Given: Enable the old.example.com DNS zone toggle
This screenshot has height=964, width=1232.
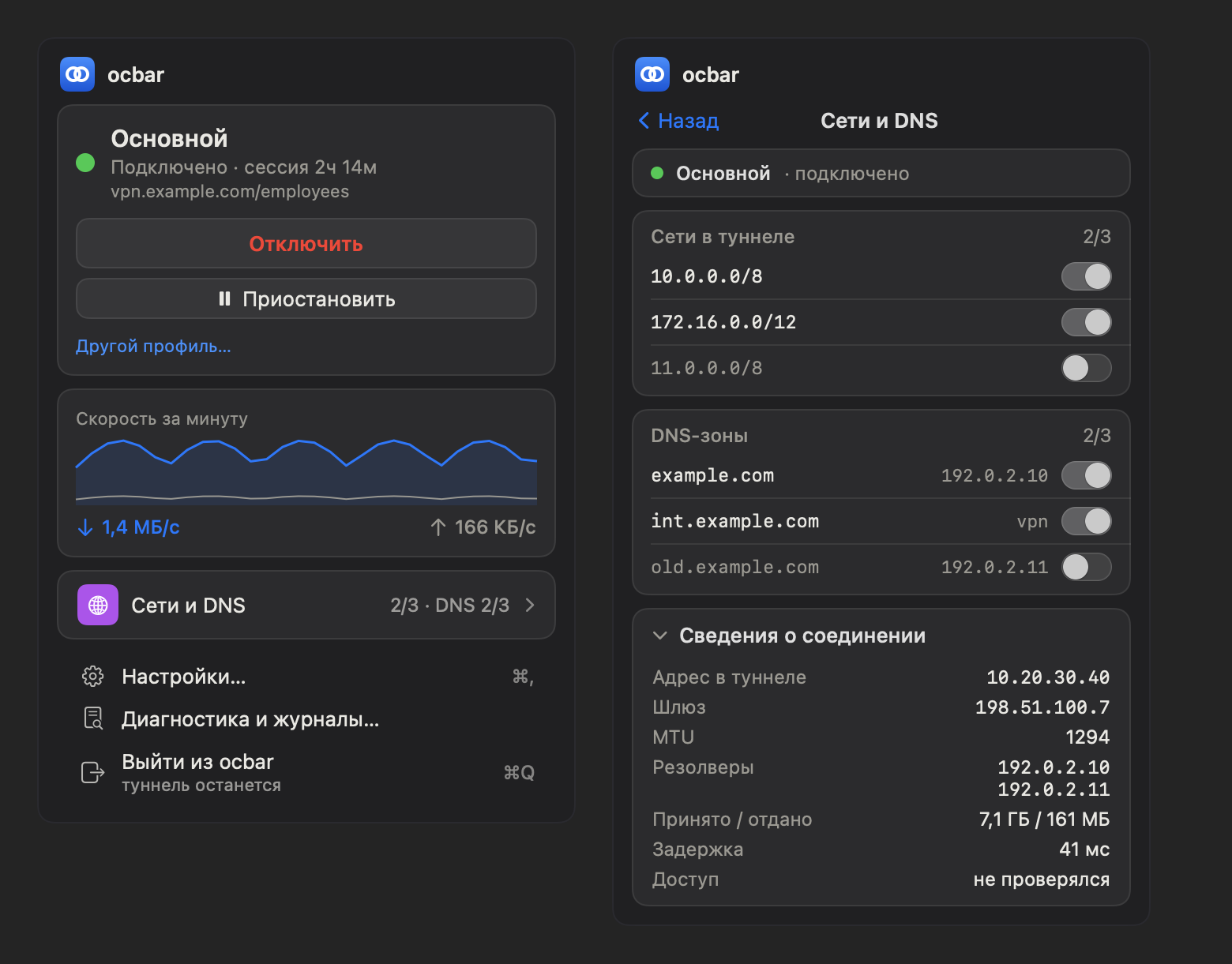Looking at the screenshot, I should click(1087, 567).
